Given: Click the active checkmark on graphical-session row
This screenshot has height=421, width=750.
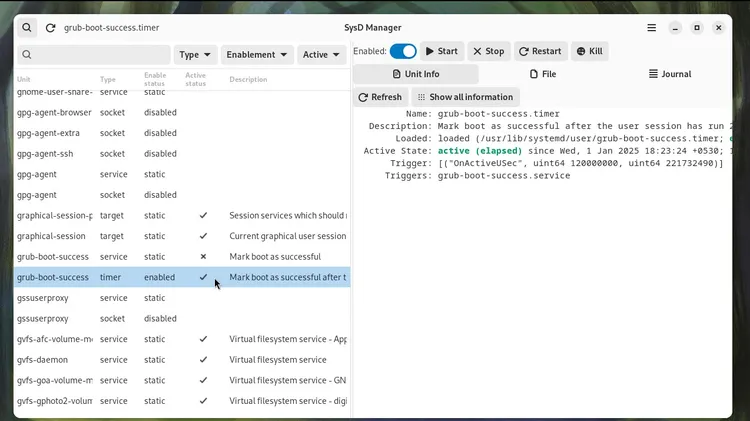Looking at the screenshot, I should pos(203,236).
